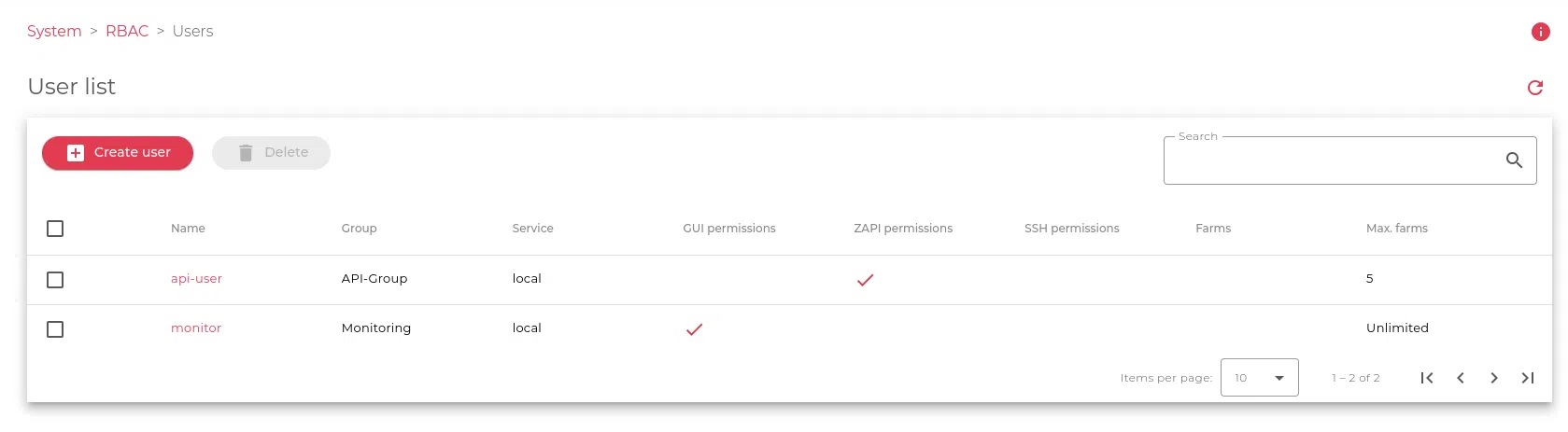1568x432 pixels.
Task: Navigate to RBAC breadcrumb
Action: coord(127,32)
